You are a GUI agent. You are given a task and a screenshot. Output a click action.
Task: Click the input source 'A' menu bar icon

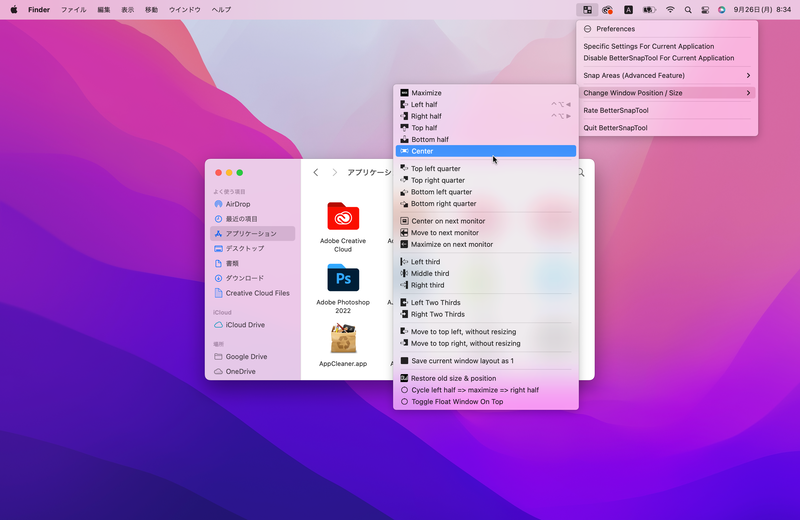pos(629,10)
